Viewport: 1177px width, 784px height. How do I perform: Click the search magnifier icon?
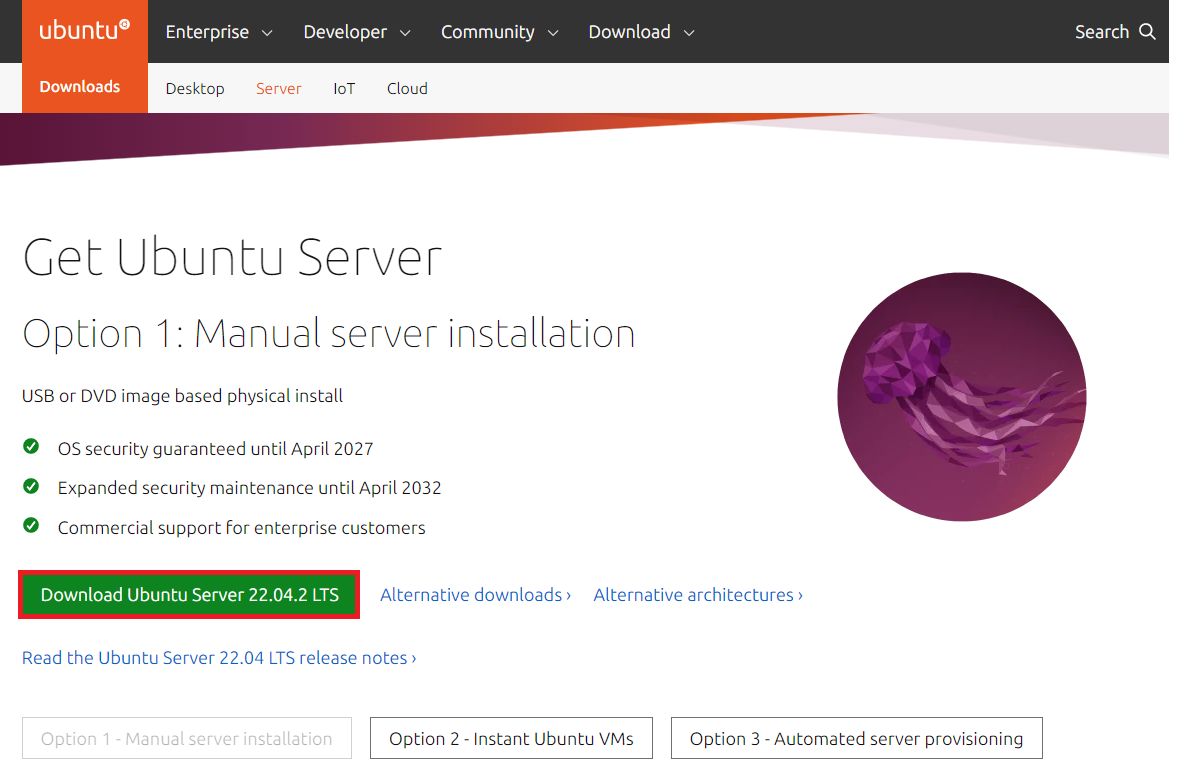[x=1147, y=32]
